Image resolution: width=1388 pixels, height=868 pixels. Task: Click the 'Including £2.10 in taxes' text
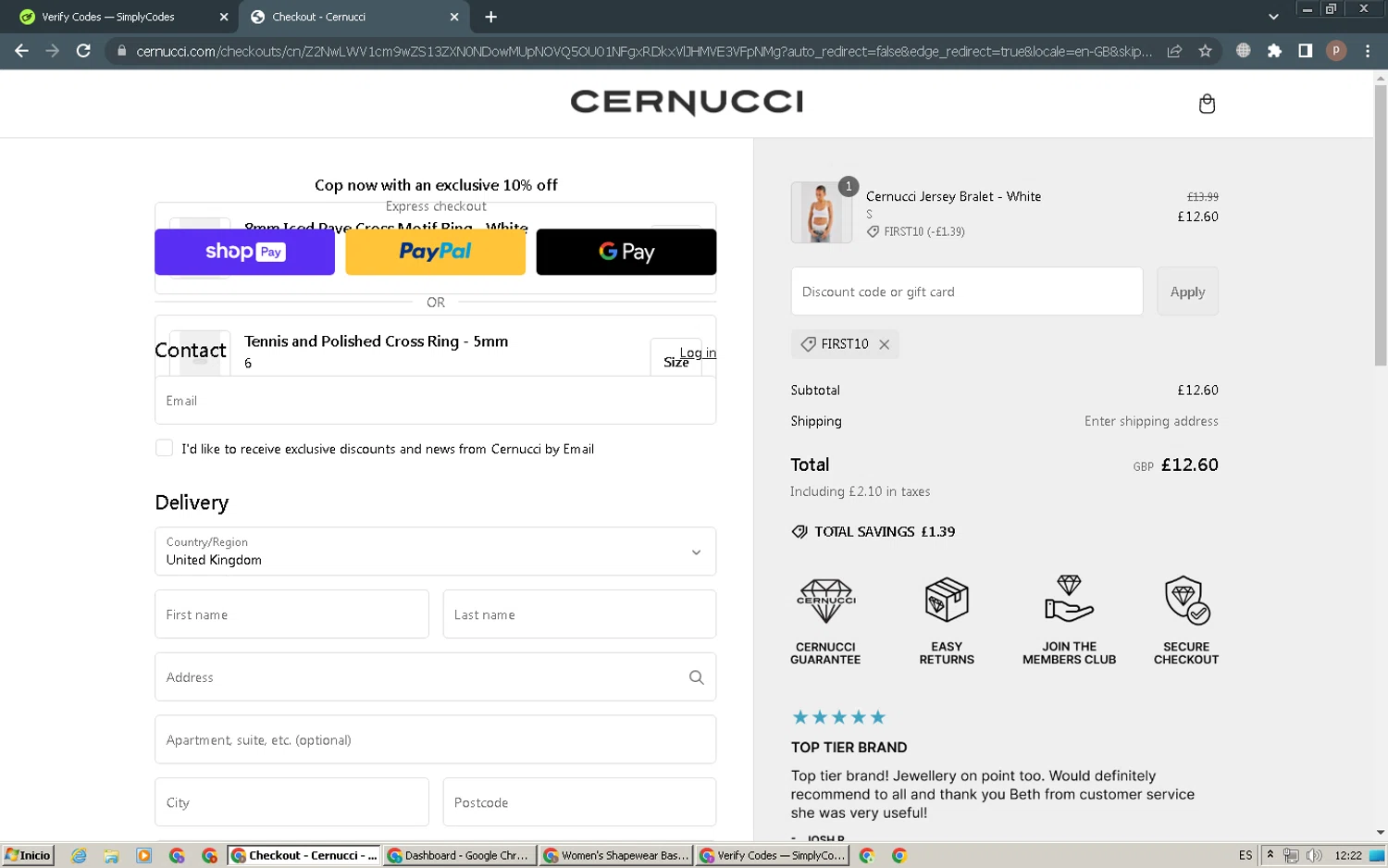(x=860, y=491)
